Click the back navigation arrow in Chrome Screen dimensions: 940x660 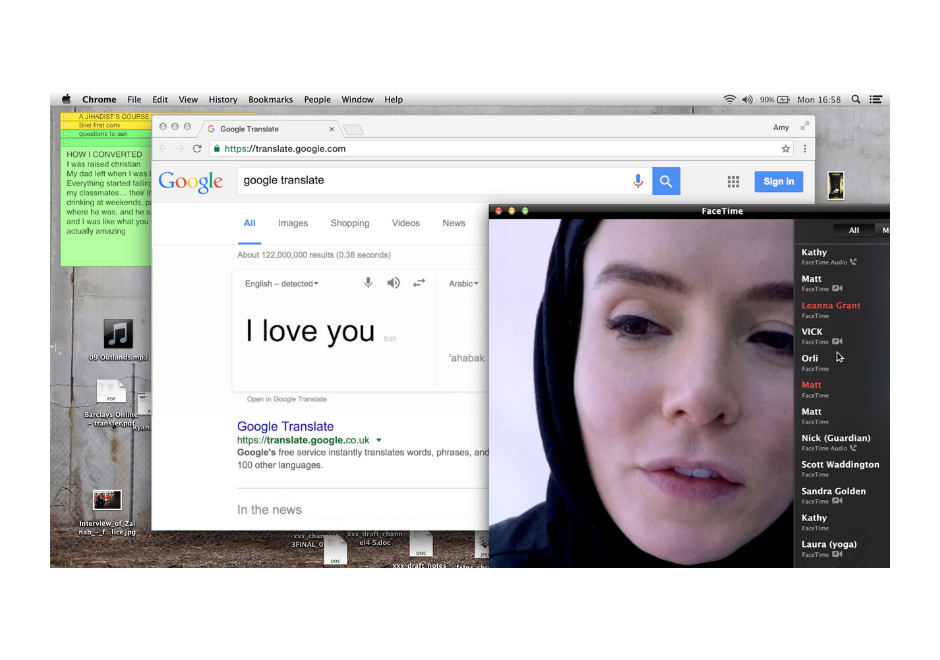163,147
